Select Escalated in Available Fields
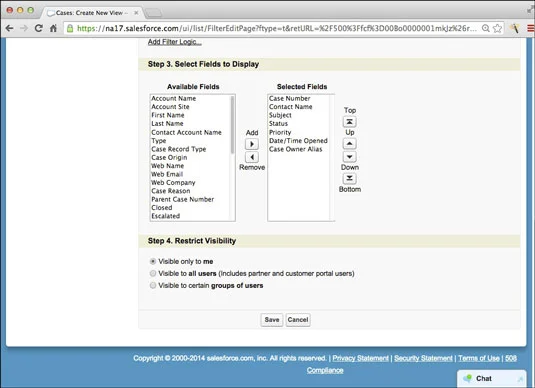 point(165,216)
